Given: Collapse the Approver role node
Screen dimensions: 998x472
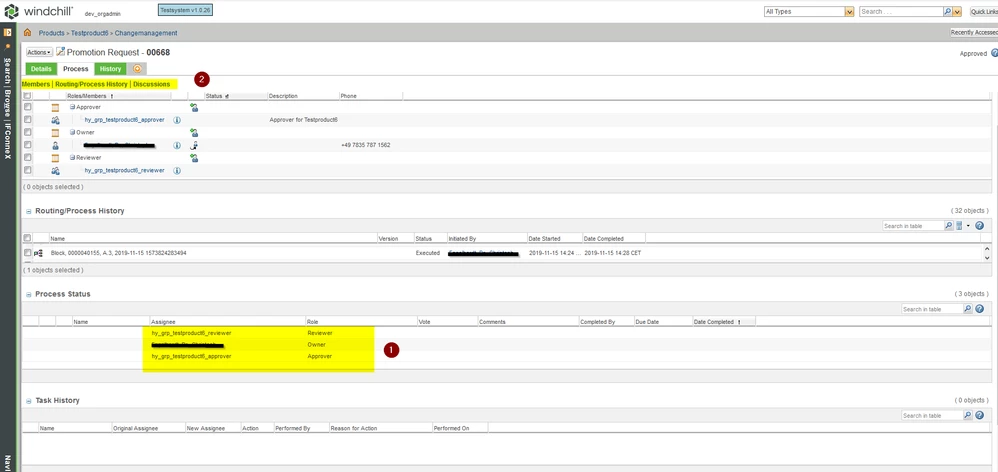Looking at the screenshot, I should [73, 107].
